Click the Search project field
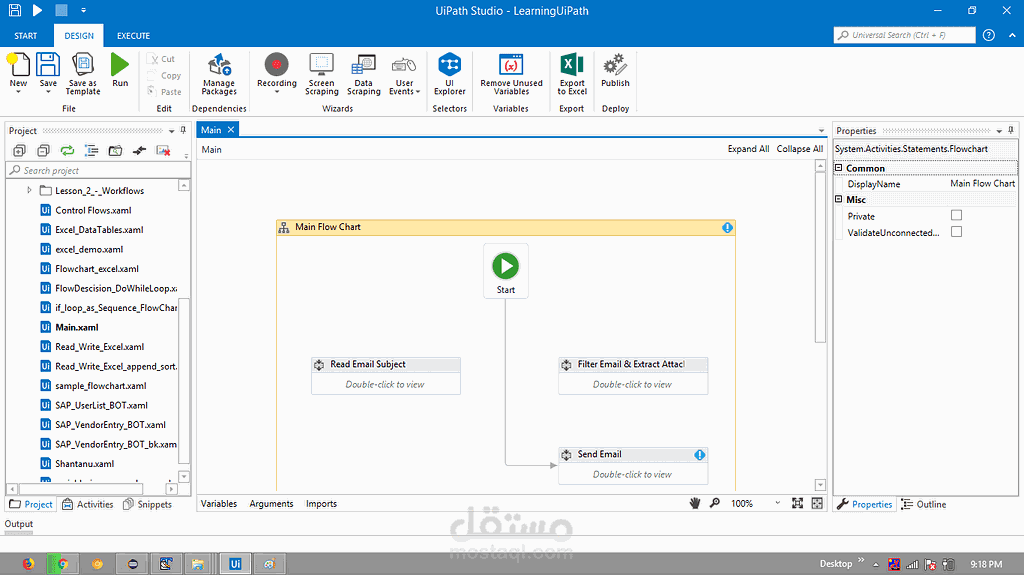Viewport: 1024px width, 575px height. [x=99, y=171]
